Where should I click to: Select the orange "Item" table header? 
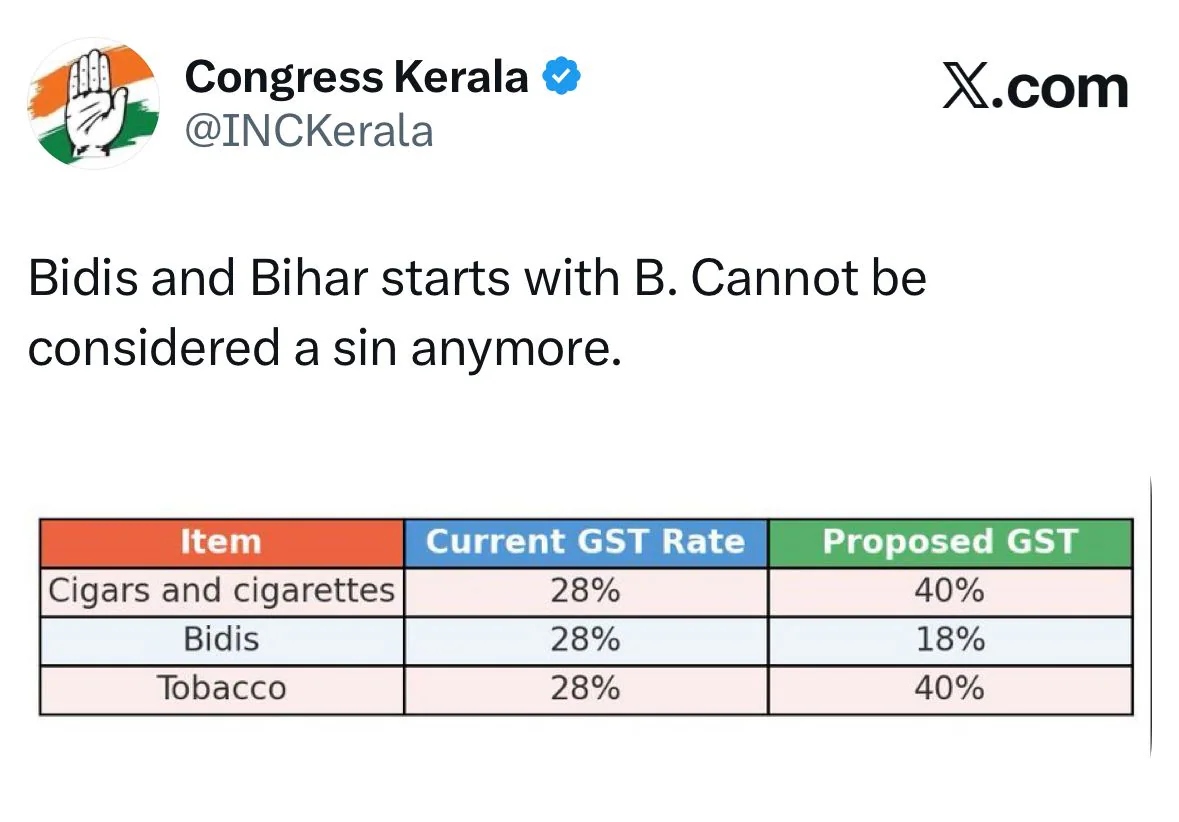tap(221, 542)
